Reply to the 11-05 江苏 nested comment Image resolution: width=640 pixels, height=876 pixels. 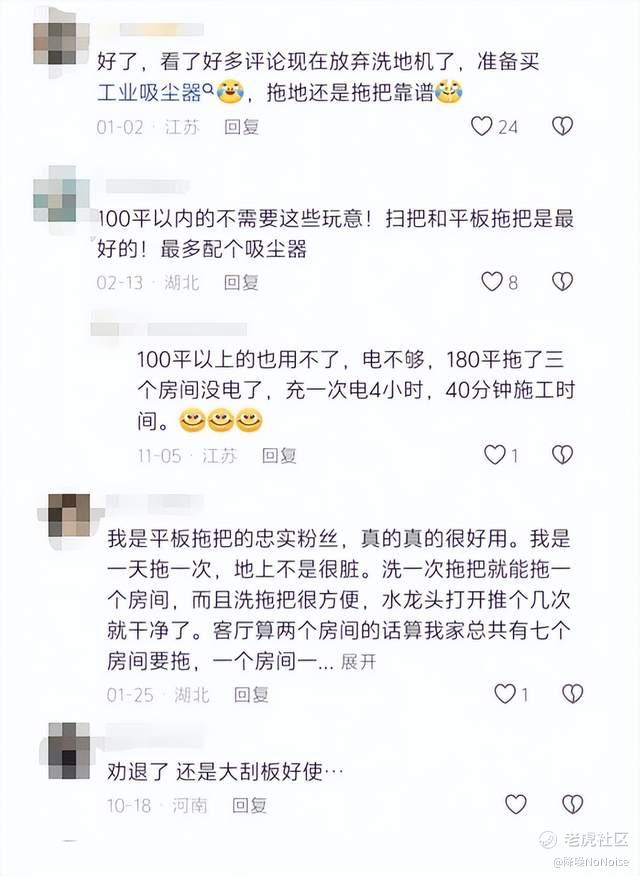[x=279, y=456]
